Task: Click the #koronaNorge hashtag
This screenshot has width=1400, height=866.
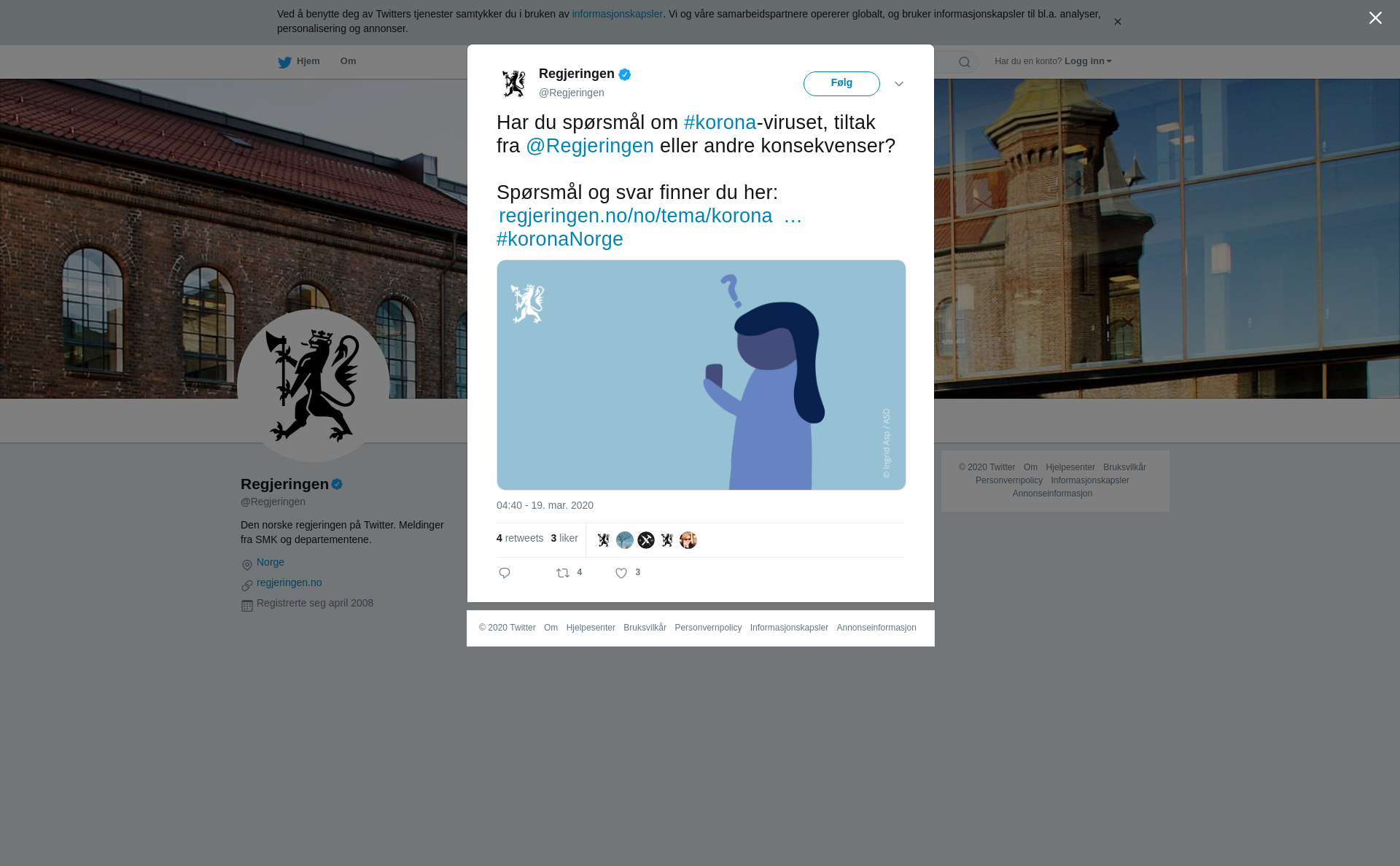Action: pos(560,239)
